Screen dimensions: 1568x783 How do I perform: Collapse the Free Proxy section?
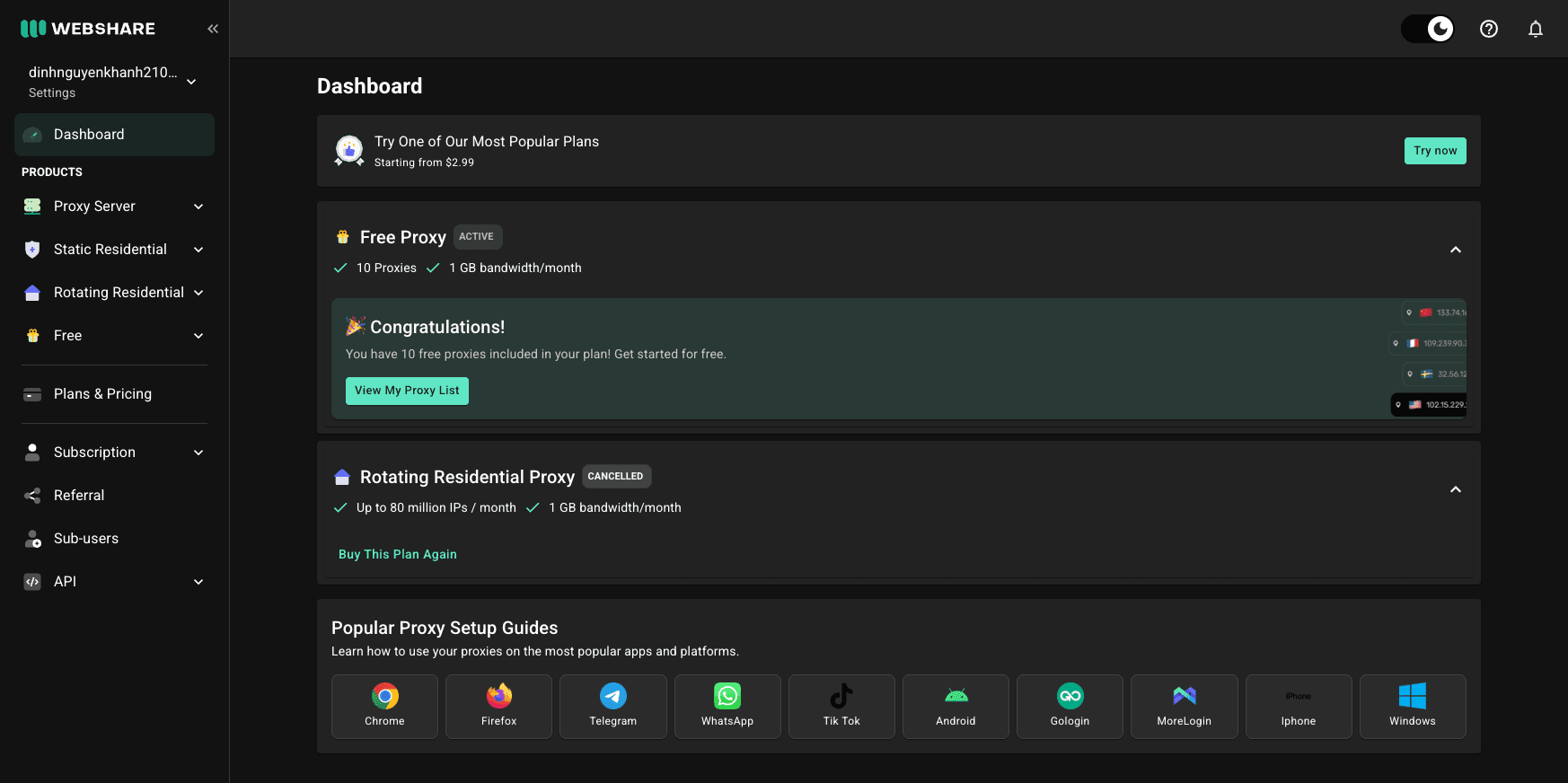click(1456, 250)
